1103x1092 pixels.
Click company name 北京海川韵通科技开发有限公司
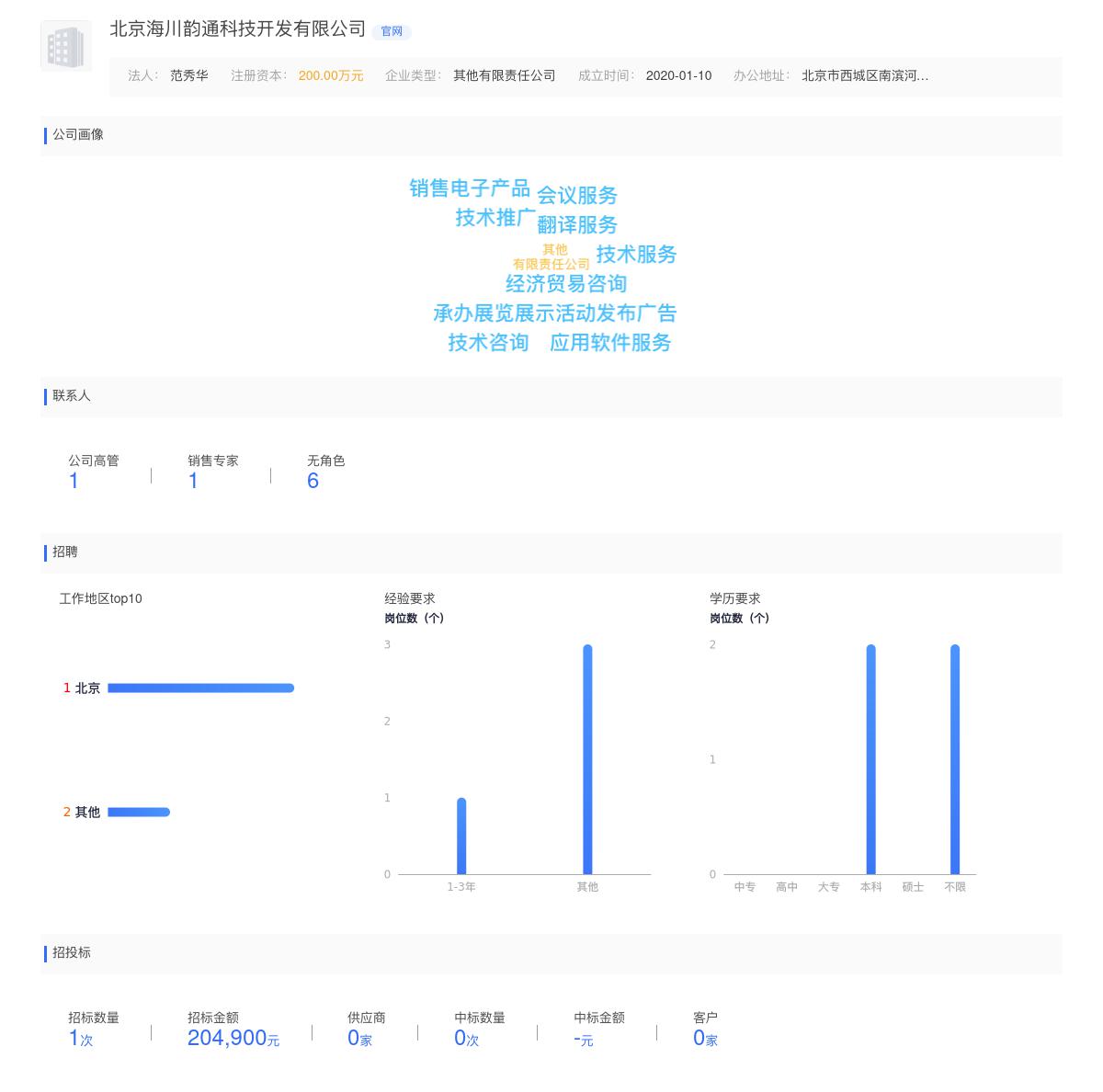point(238,29)
